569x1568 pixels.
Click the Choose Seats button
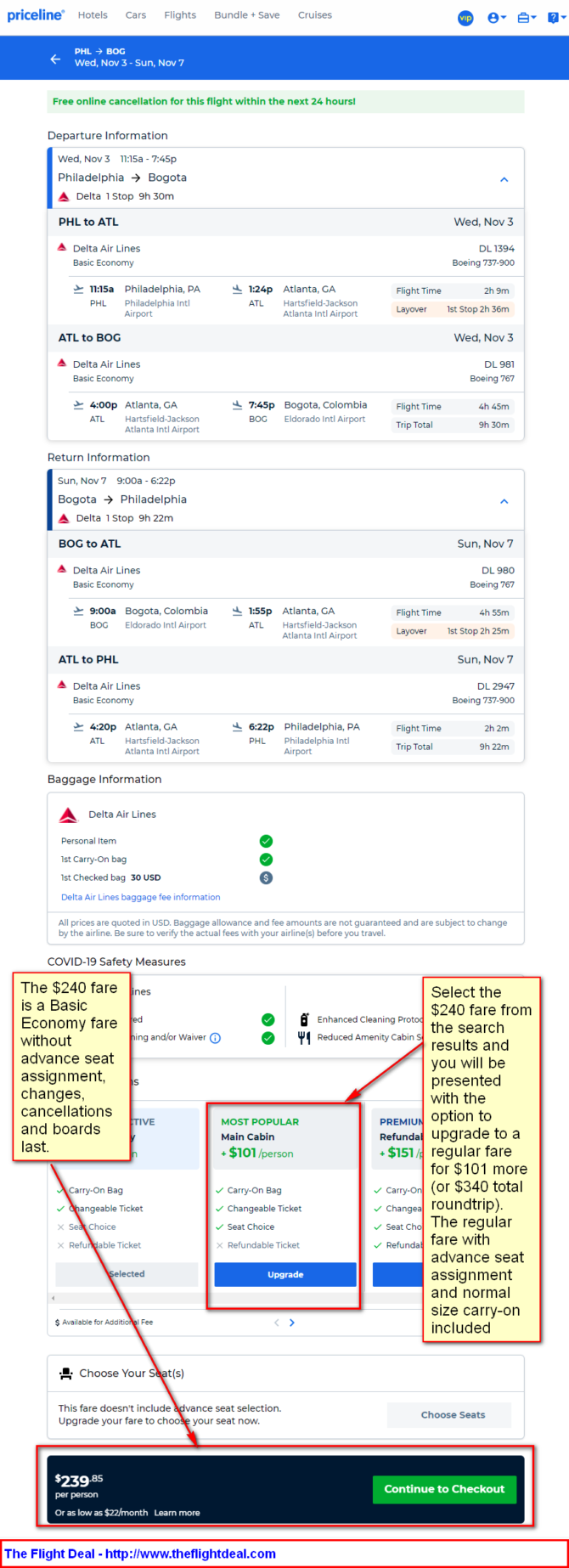pos(454,1414)
